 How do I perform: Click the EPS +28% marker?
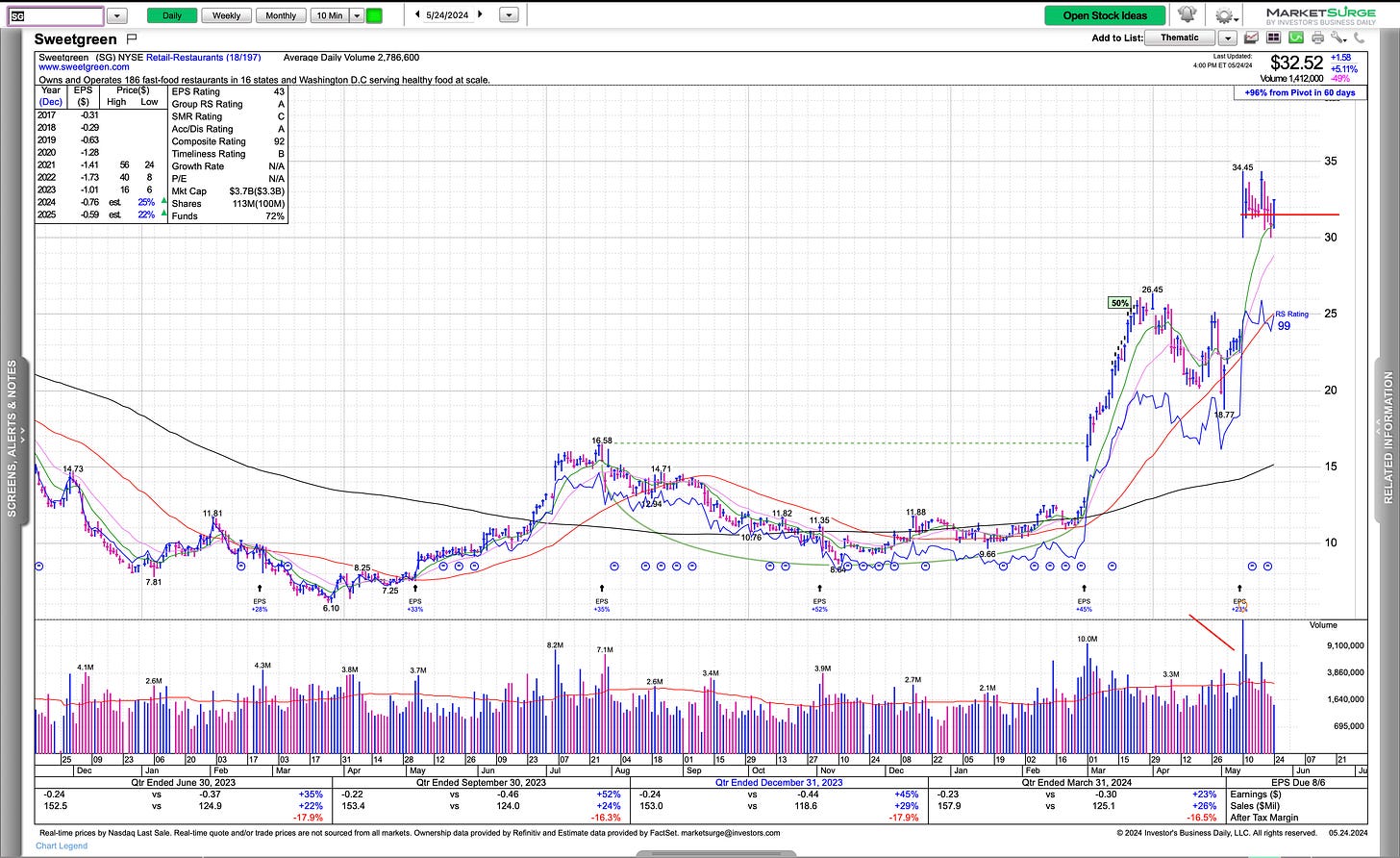(x=259, y=603)
